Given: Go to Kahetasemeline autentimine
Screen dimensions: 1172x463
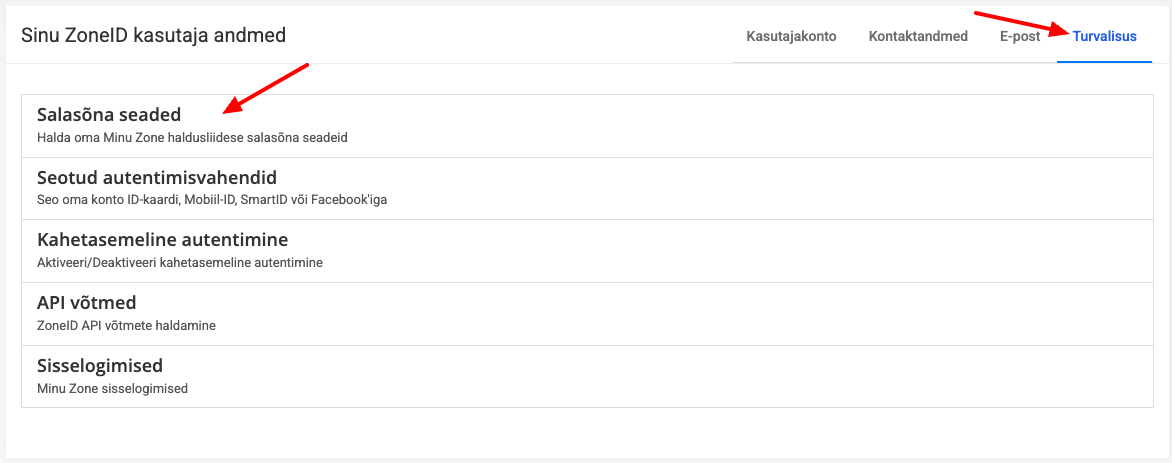Looking at the screenshot, I should click(x=162, y=240).
